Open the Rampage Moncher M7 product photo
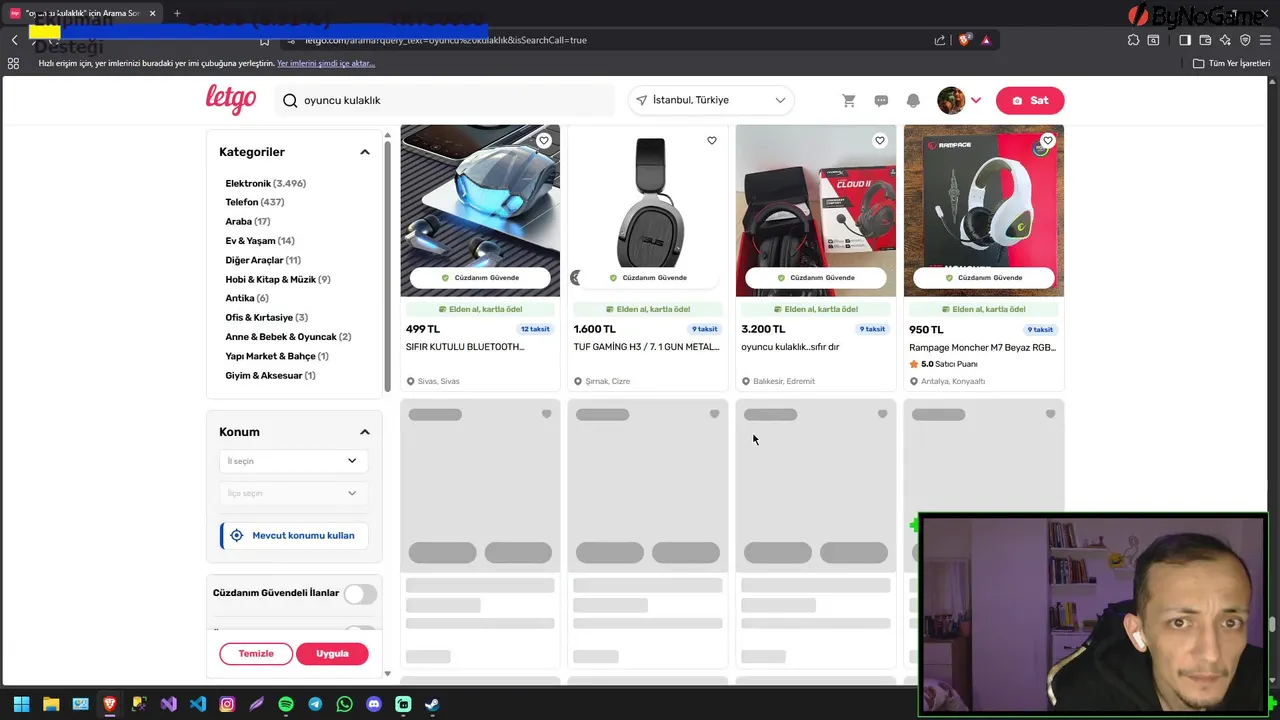 tap(984, 210)
